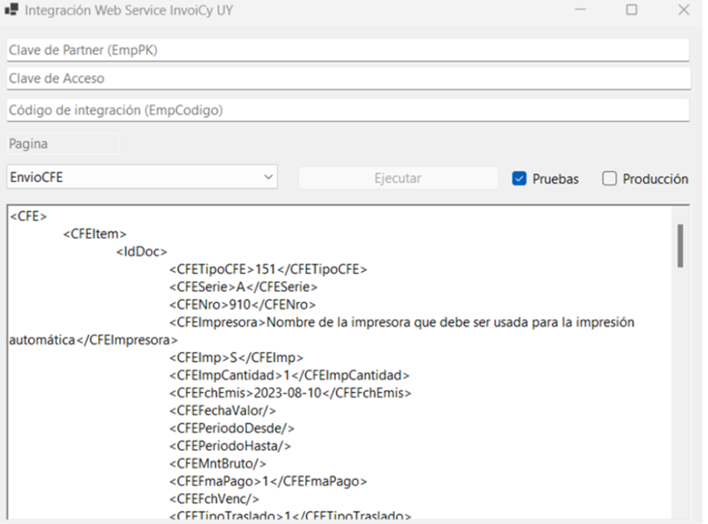Click the XML text area scrollbar thumb
This screenshot has height=524, width=708.
680,246
